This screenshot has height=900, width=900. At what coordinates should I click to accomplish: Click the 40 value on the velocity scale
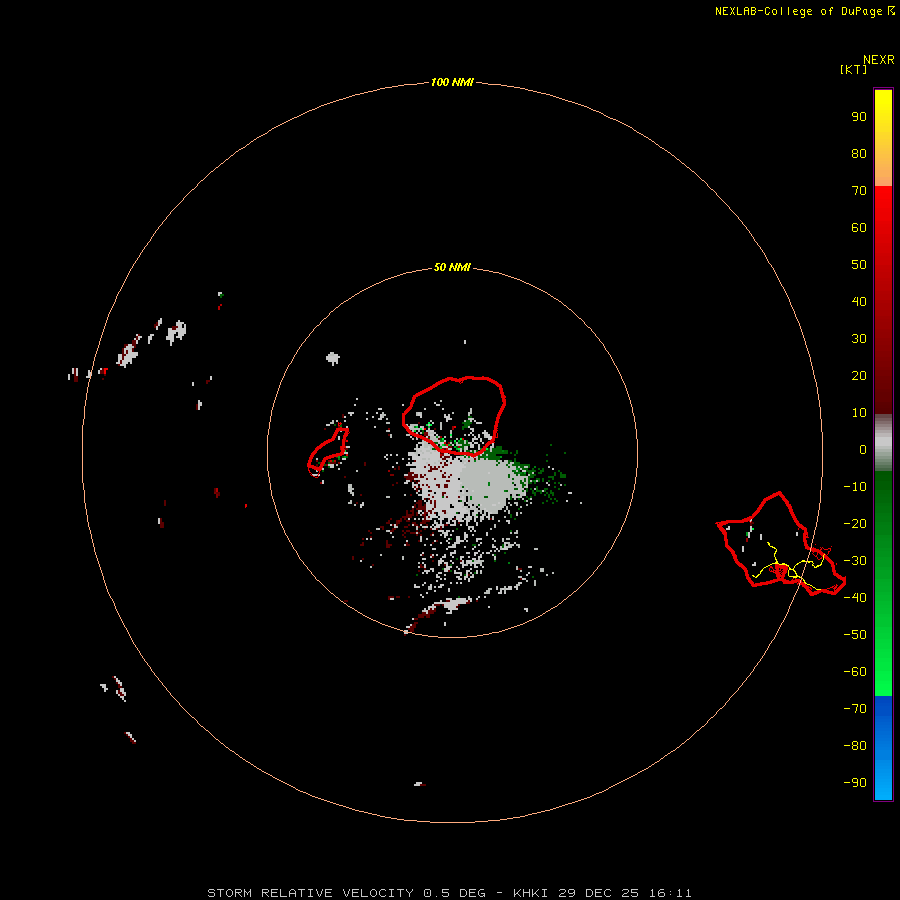pyautogui.click(x=859, y=301)
